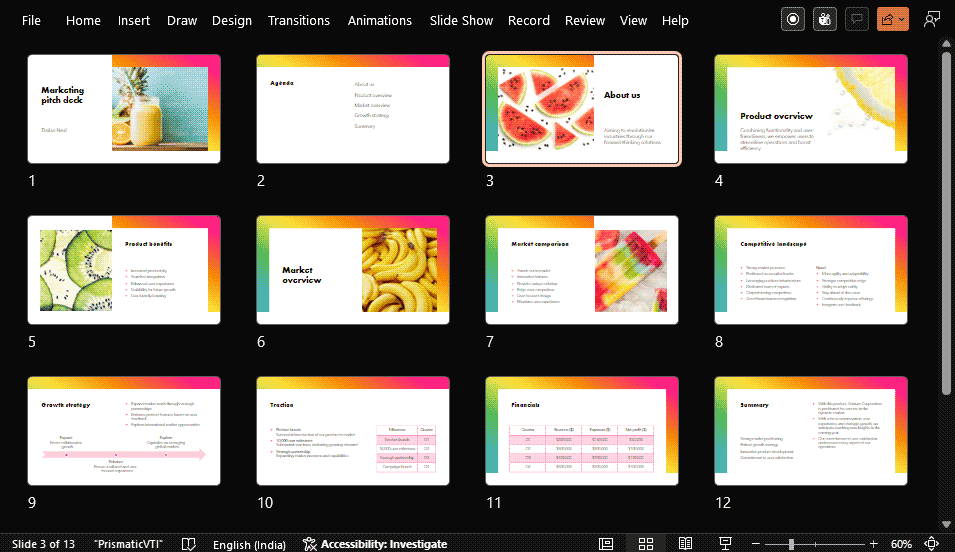Select slide 7 Market comparison thumbnail
The image size is (955, 552).
(582, 270)
